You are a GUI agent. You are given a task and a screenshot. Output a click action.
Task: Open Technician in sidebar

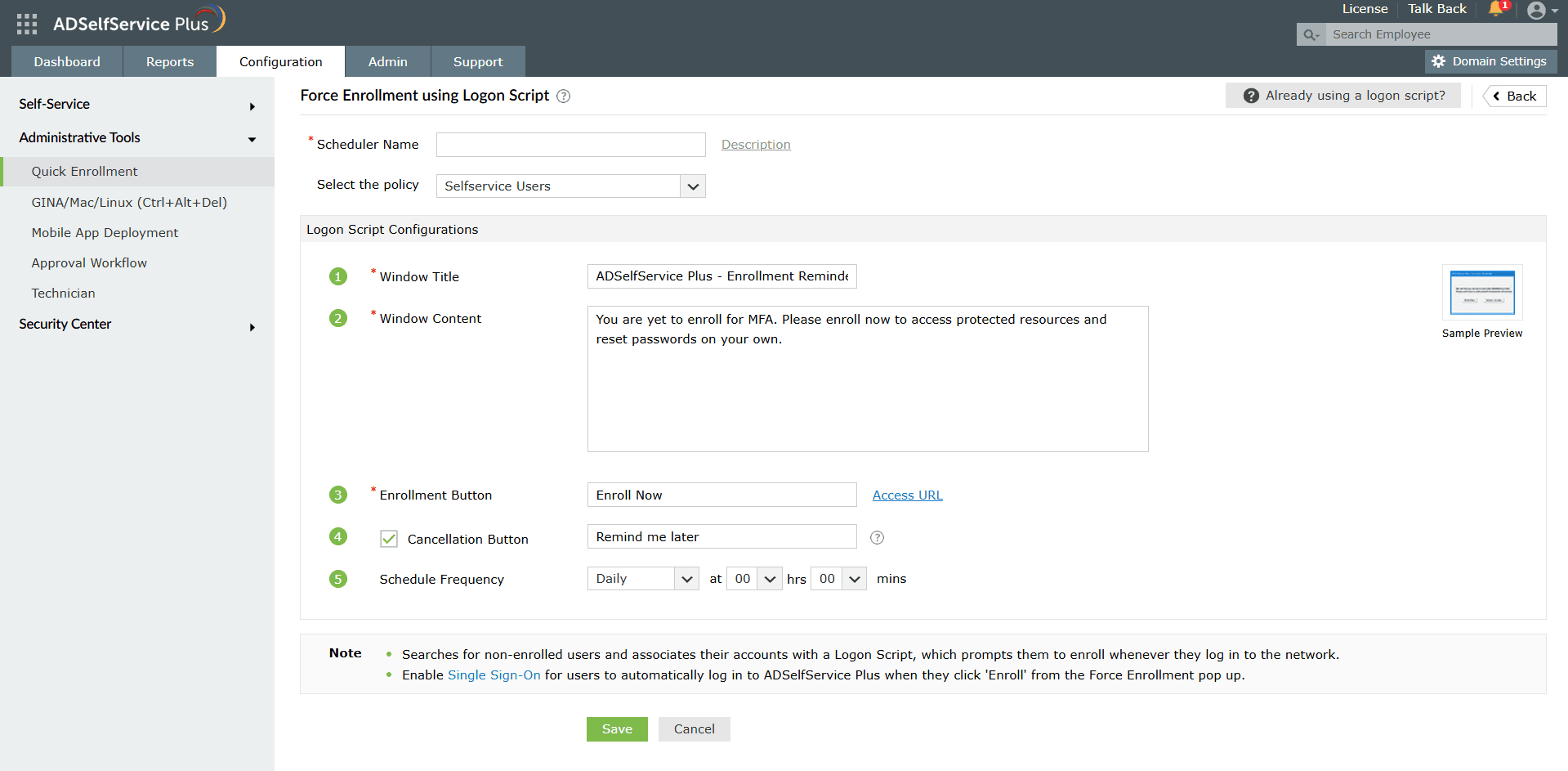(x=63, y=293)
